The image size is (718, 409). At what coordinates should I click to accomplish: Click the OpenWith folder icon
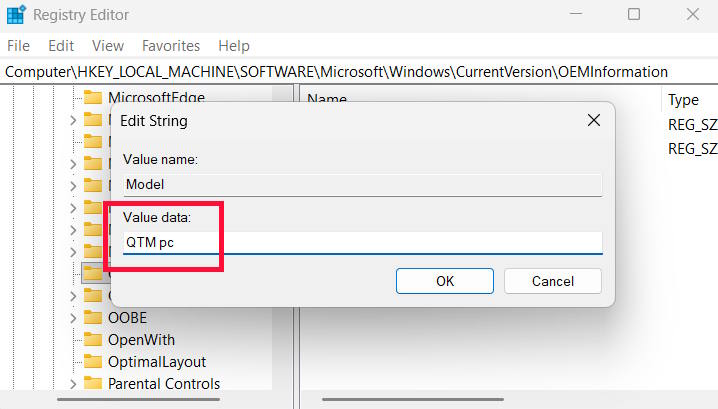(93, 339)
